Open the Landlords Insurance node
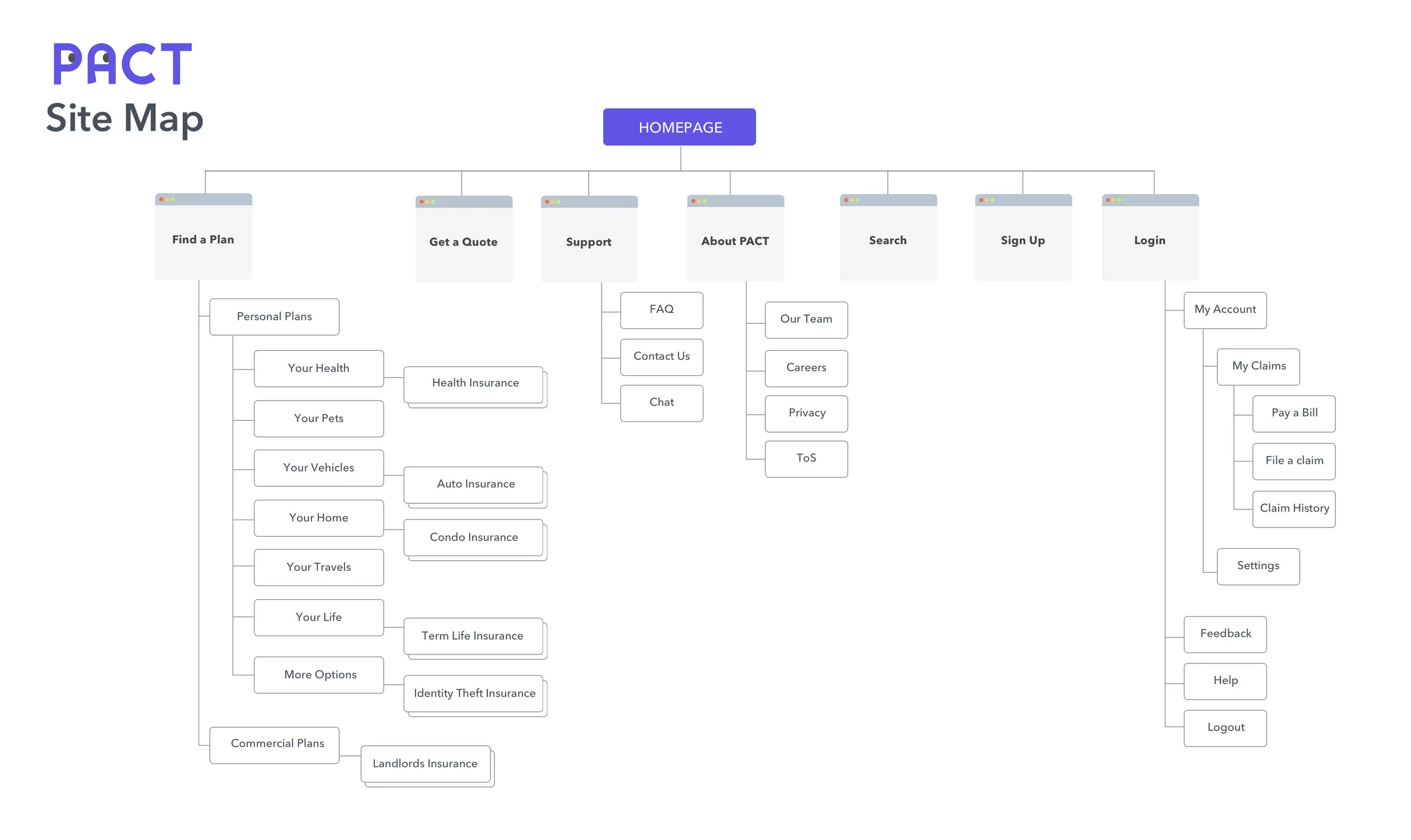1411x840 pixels. click(x=424, y=764)
